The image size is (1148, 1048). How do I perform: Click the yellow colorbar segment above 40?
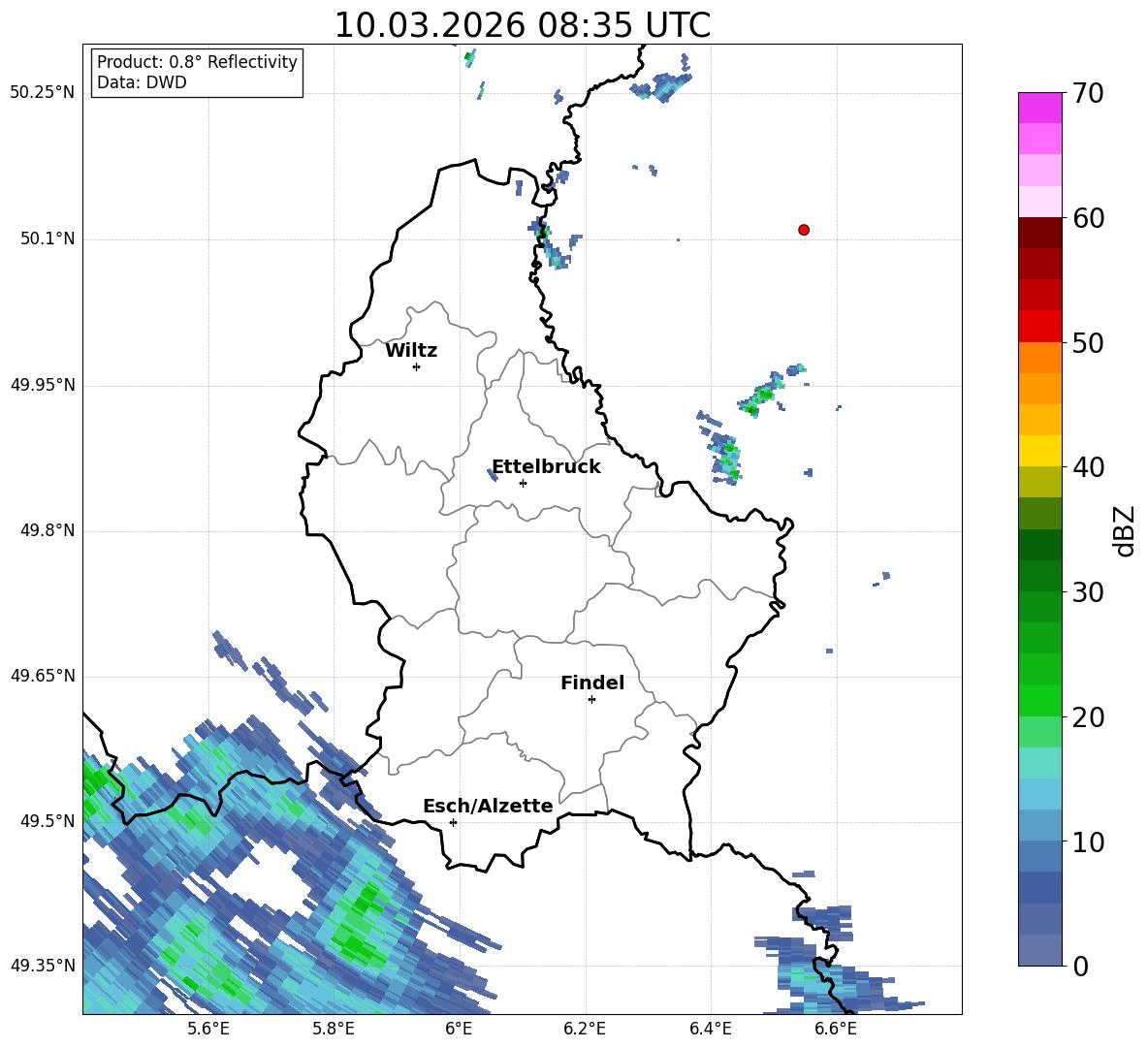(x=1039, y=451)
